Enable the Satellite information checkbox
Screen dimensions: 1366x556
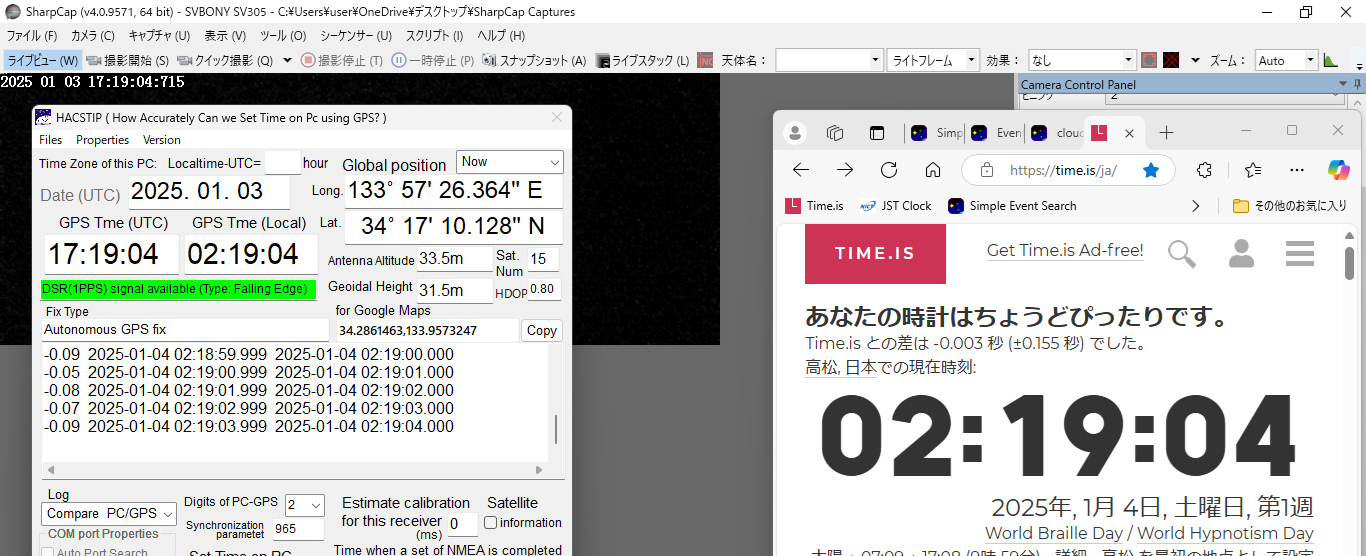pos(491,522)
